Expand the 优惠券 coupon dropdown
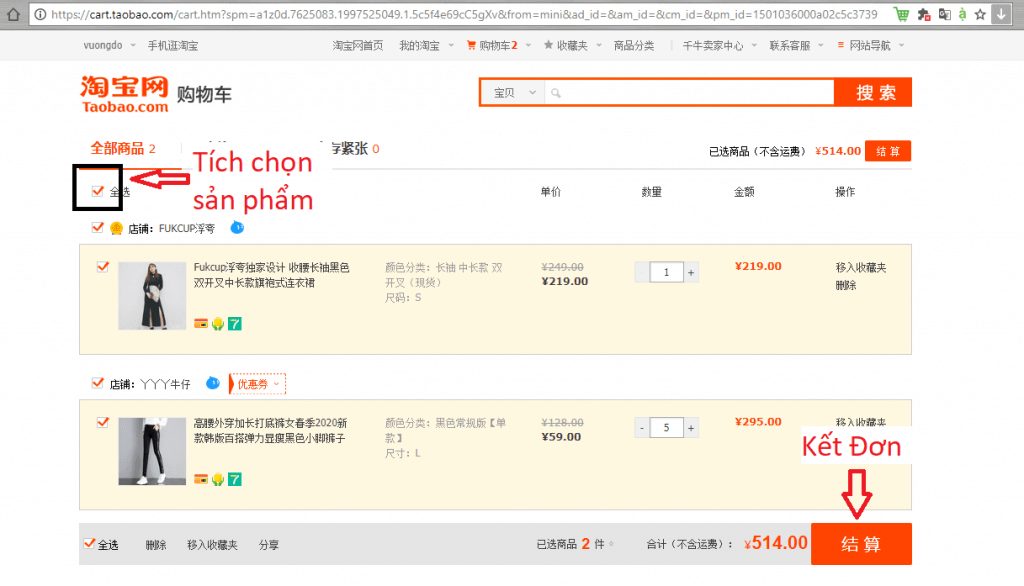 (x=257, y=384)
